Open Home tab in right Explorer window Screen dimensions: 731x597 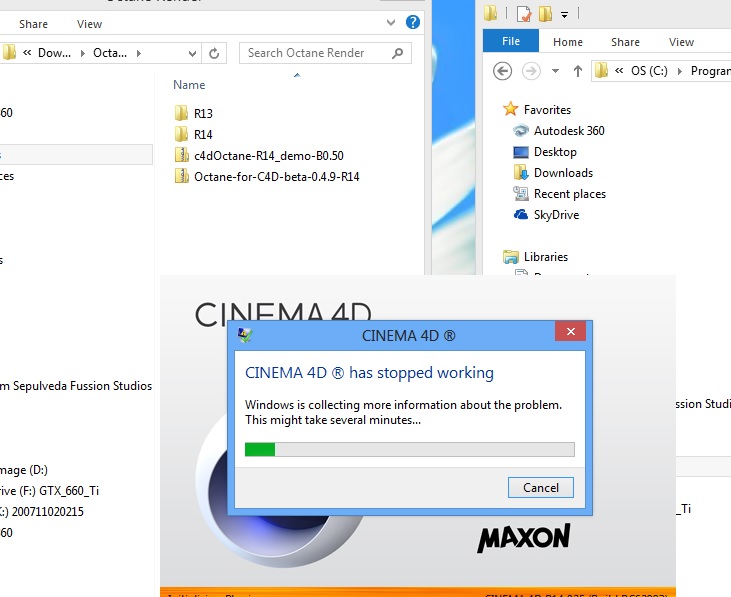click(567, 42)
